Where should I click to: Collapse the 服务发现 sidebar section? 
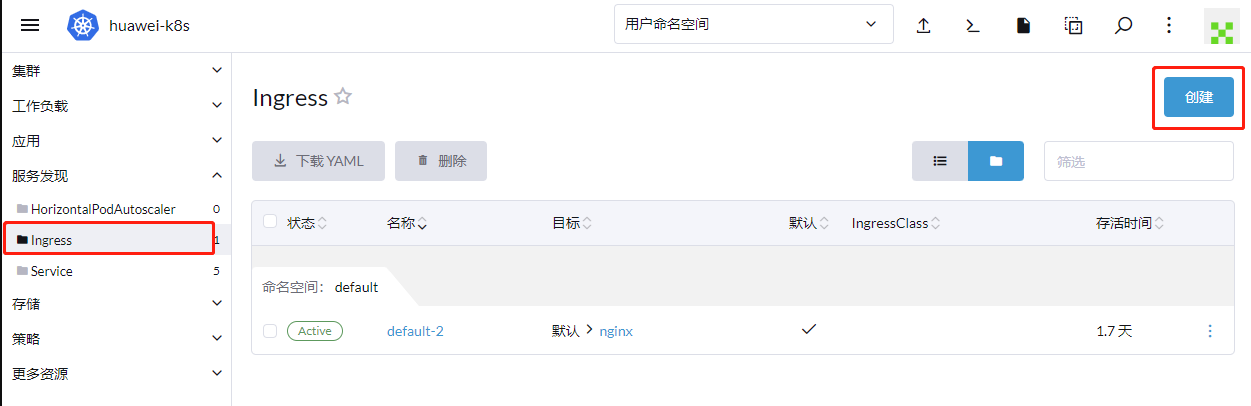click(116, 176)
